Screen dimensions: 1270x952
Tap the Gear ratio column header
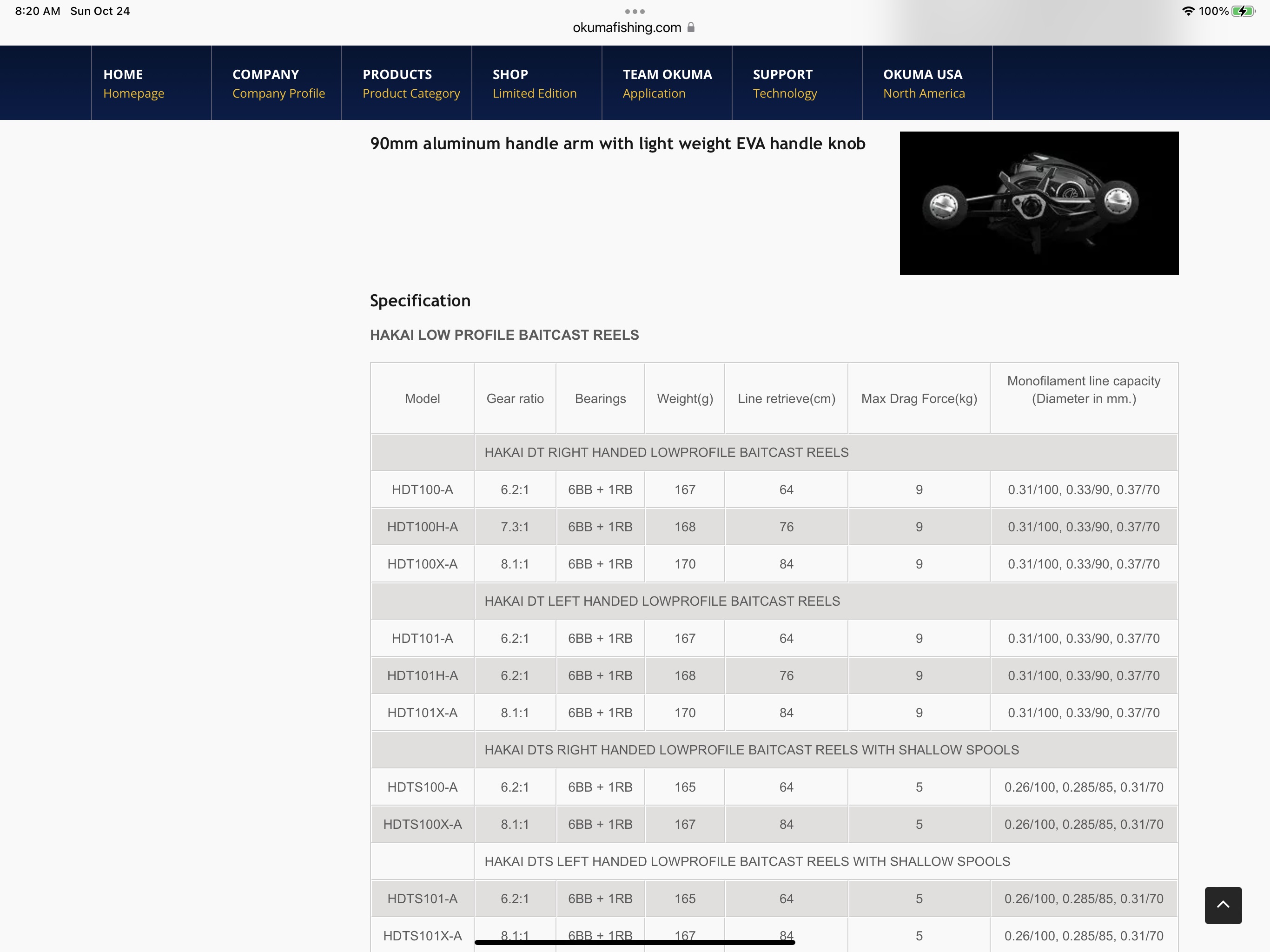tap(515, 398)
